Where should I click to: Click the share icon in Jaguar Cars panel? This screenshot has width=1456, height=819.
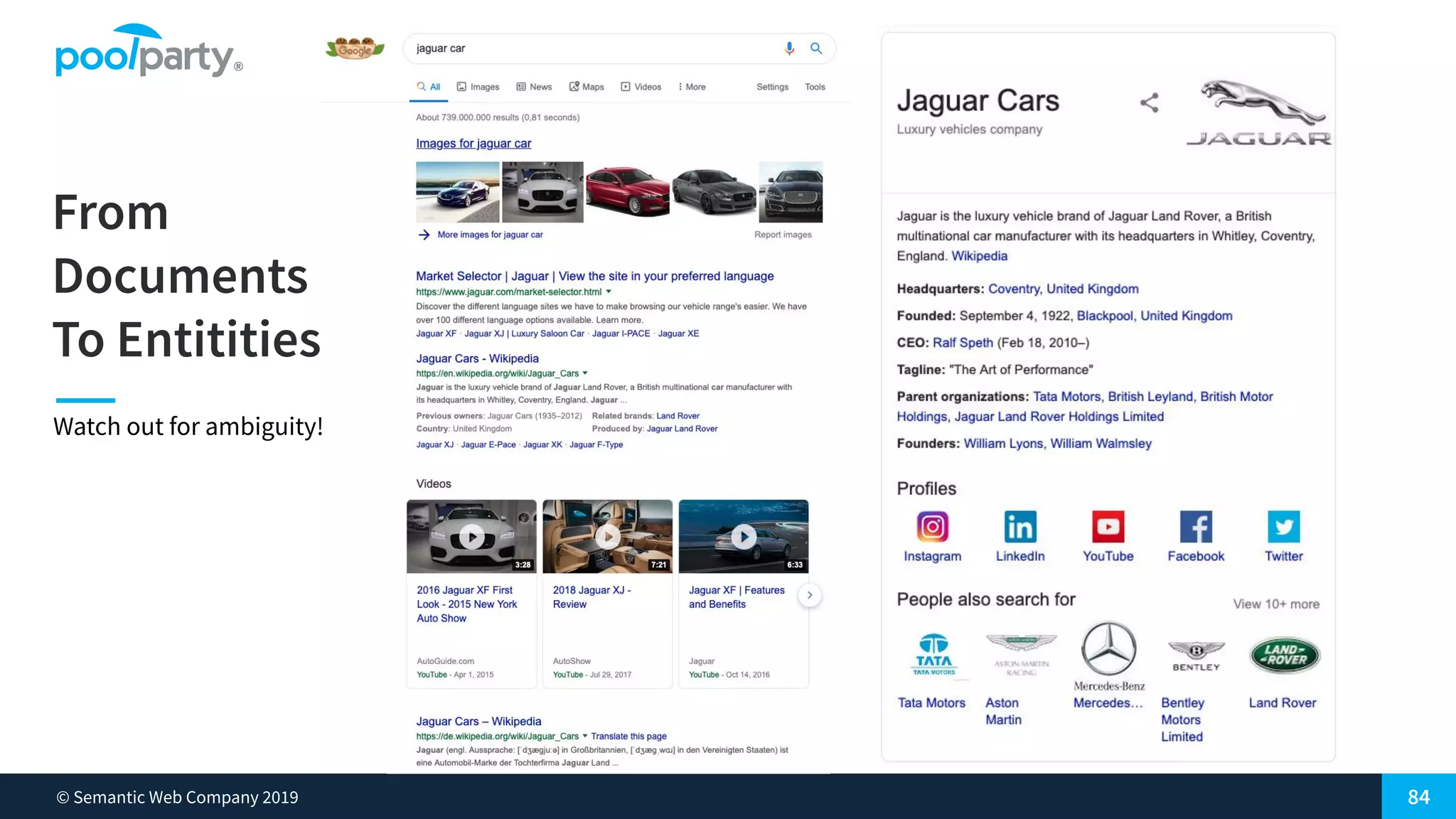pos(1150,103)
